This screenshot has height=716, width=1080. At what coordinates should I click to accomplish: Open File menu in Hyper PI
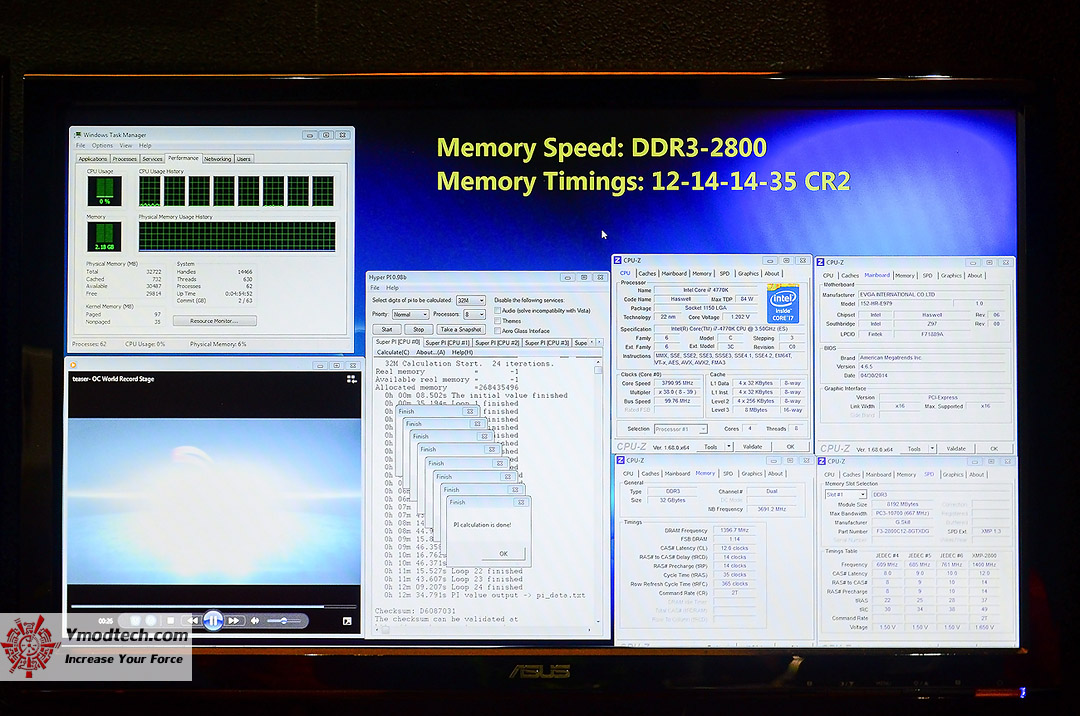[375, 288]
